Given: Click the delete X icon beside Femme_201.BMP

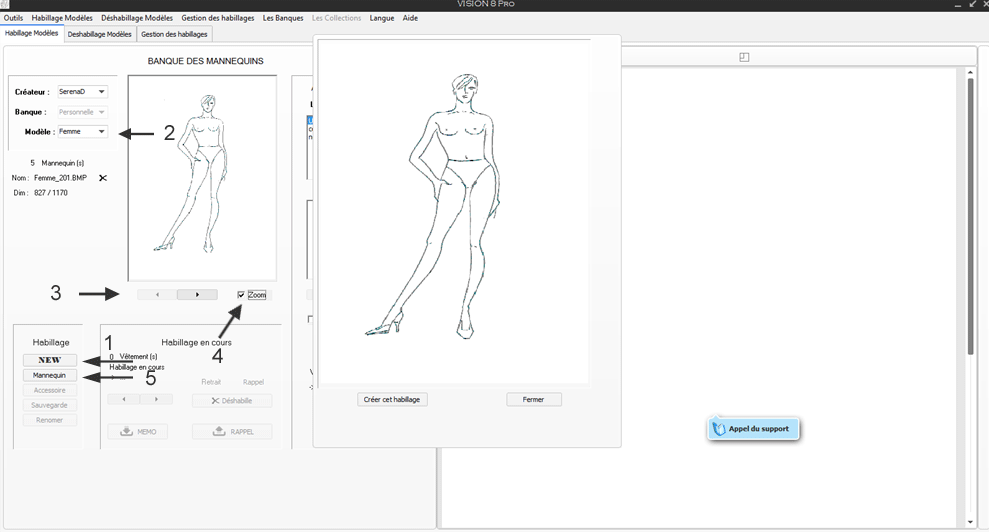Looking at the screenshot, I should coord(102,178).
